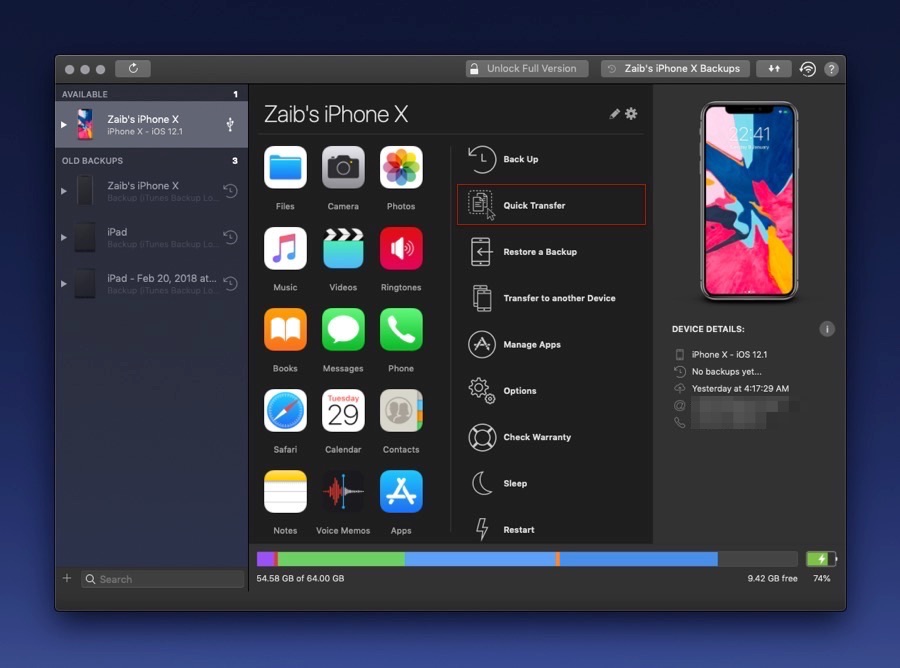900x668 pixels.
Task: Click the gray free-space storage segment
Action: point(758,558)
